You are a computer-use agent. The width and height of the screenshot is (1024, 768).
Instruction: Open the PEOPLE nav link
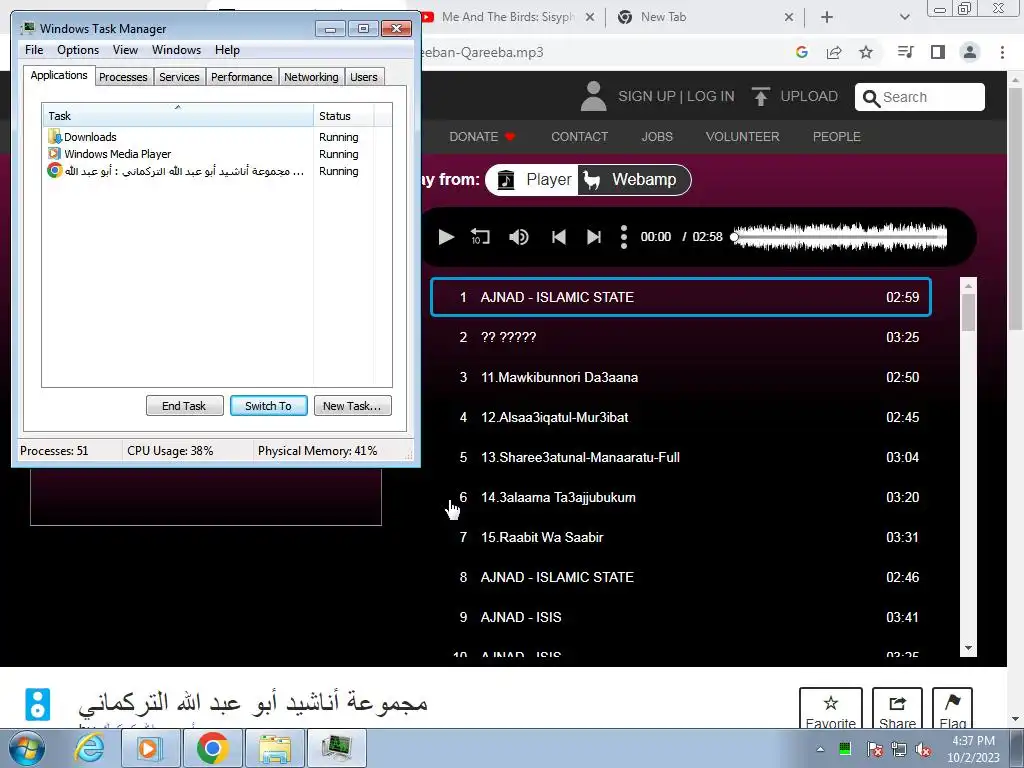837,136
